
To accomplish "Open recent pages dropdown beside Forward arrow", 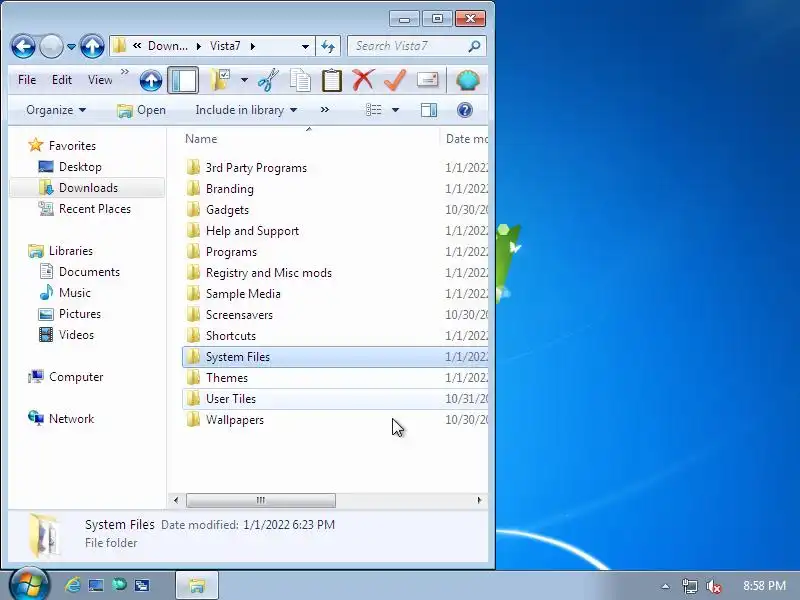I will [71, 47].
